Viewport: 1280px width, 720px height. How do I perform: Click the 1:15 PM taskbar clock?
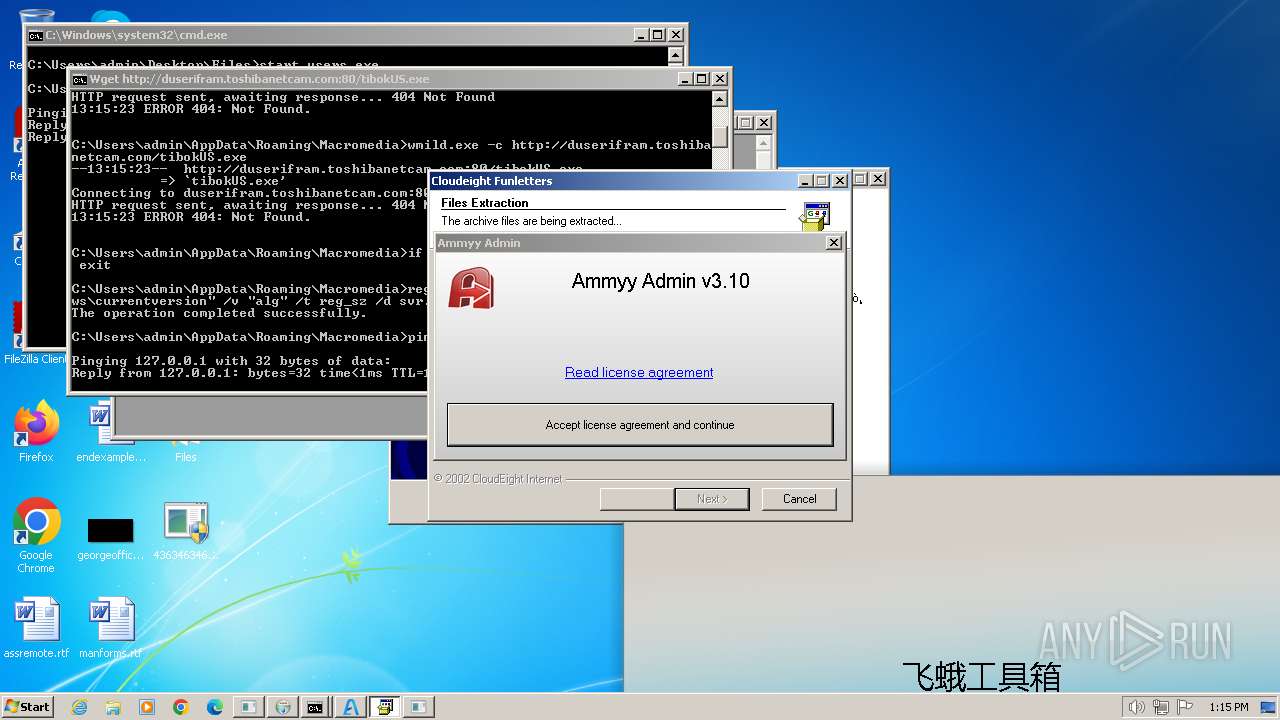pos(1228,707)
